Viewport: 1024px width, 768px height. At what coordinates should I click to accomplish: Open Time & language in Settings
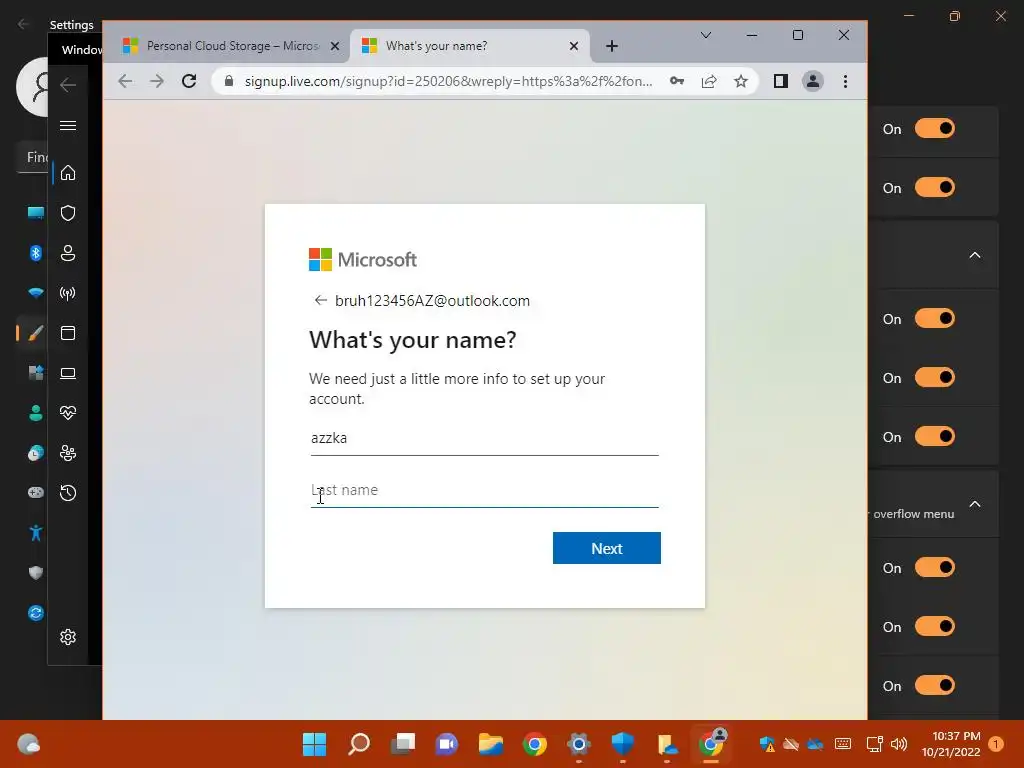point(35,453)
